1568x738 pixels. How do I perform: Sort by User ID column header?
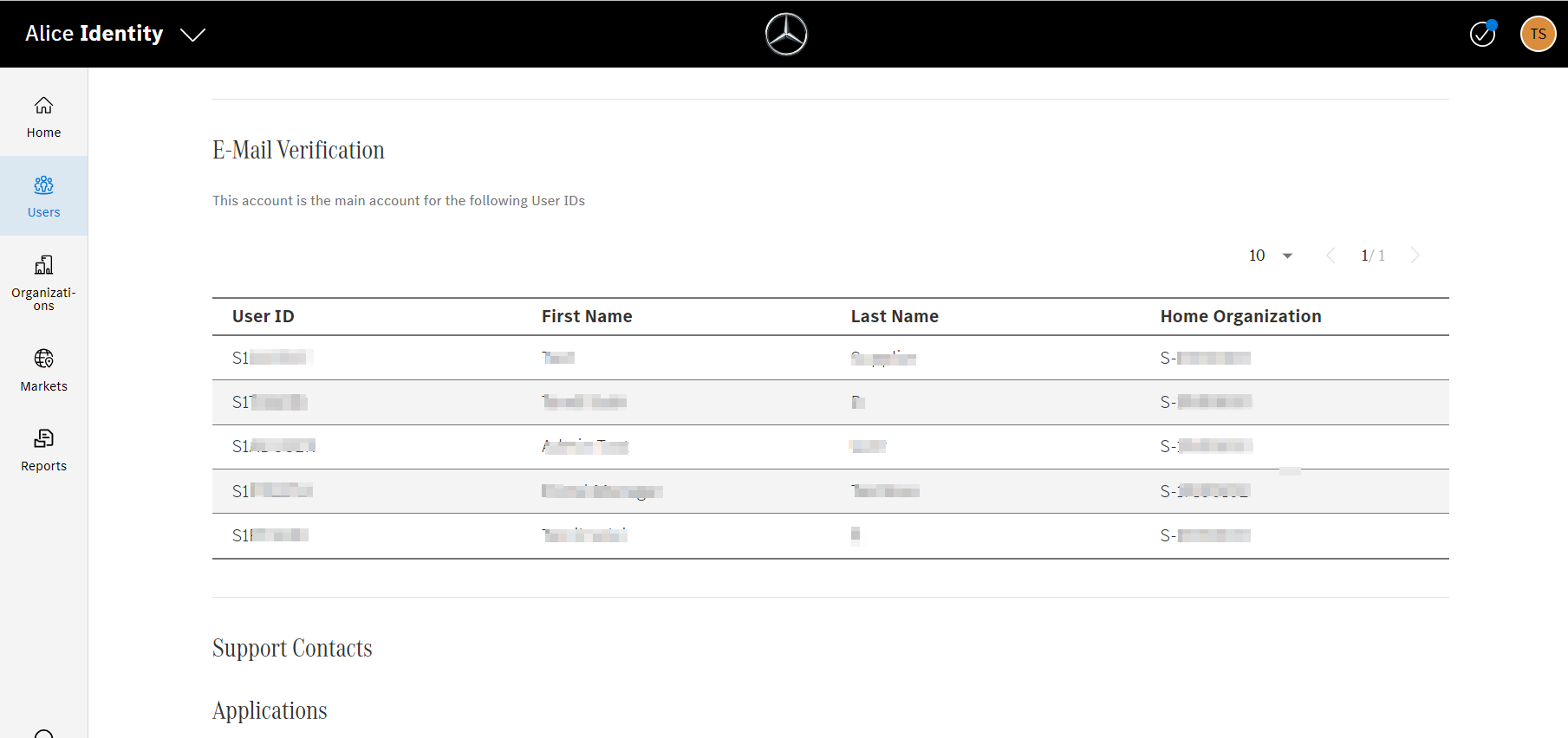point(264,317)
